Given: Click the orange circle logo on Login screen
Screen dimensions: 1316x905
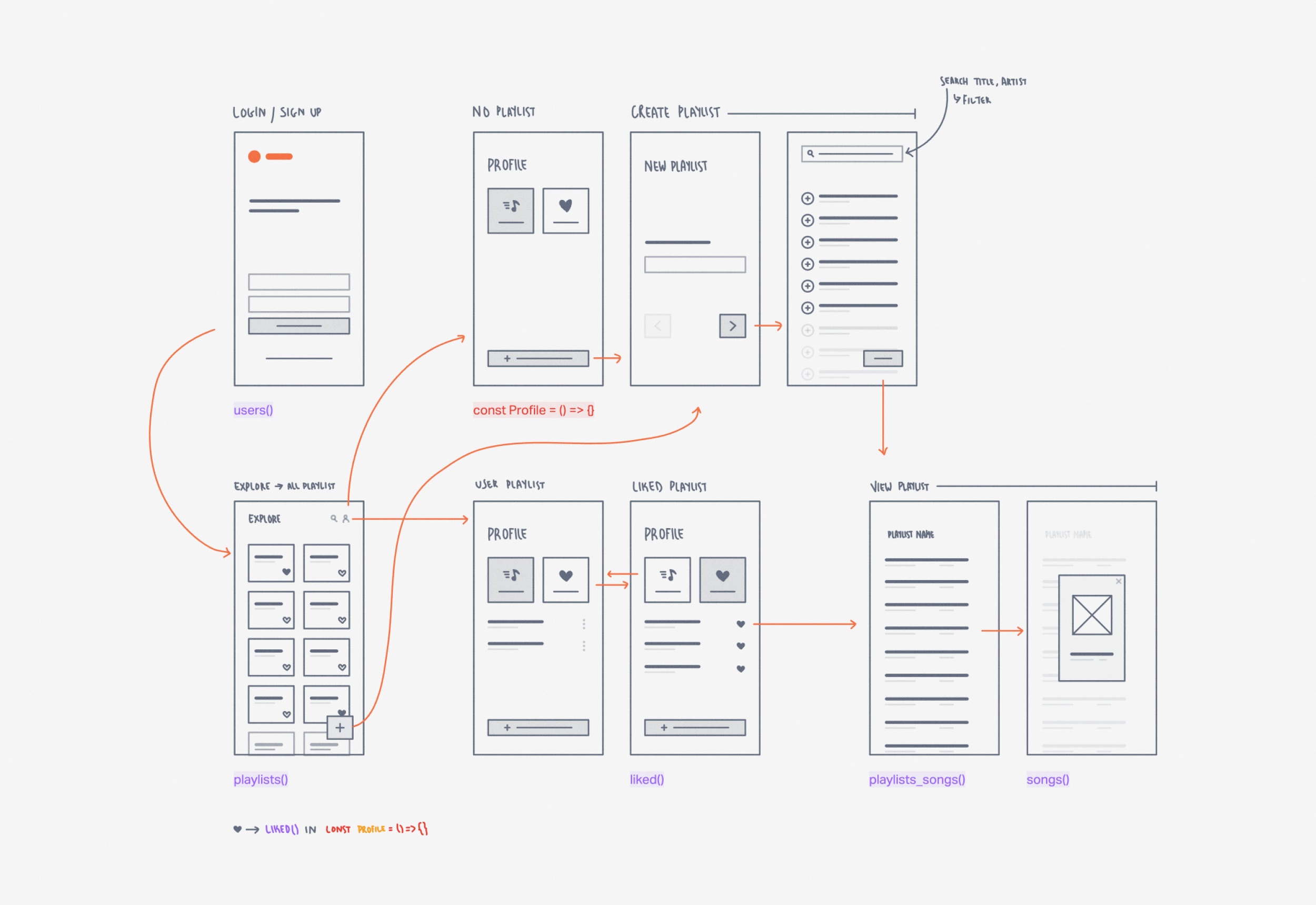Looking at the screenshot, I should pos(254,156).
